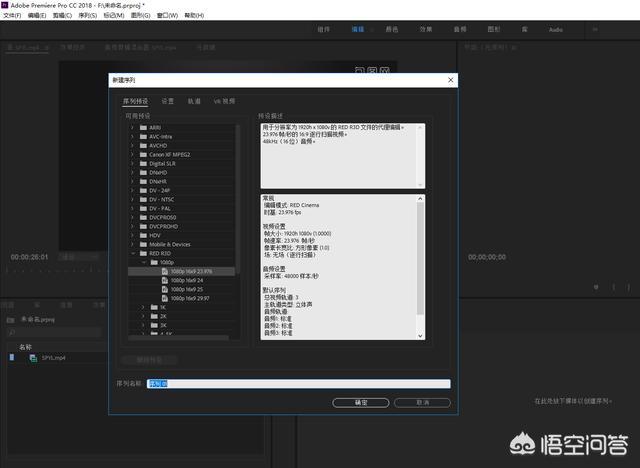Click the preset list vertical scrollbar
The image size is (640, 468).
click(x=238, y=200)
